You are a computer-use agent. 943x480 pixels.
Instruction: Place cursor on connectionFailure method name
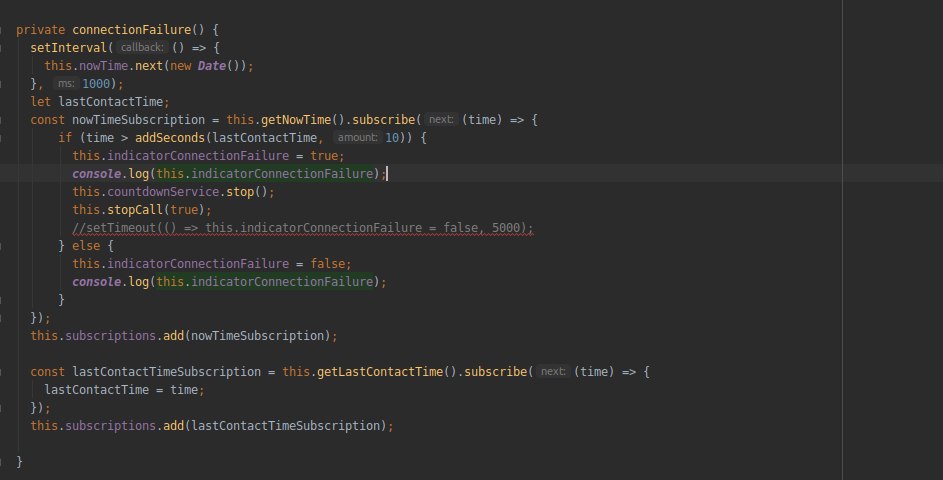(132, 29)
